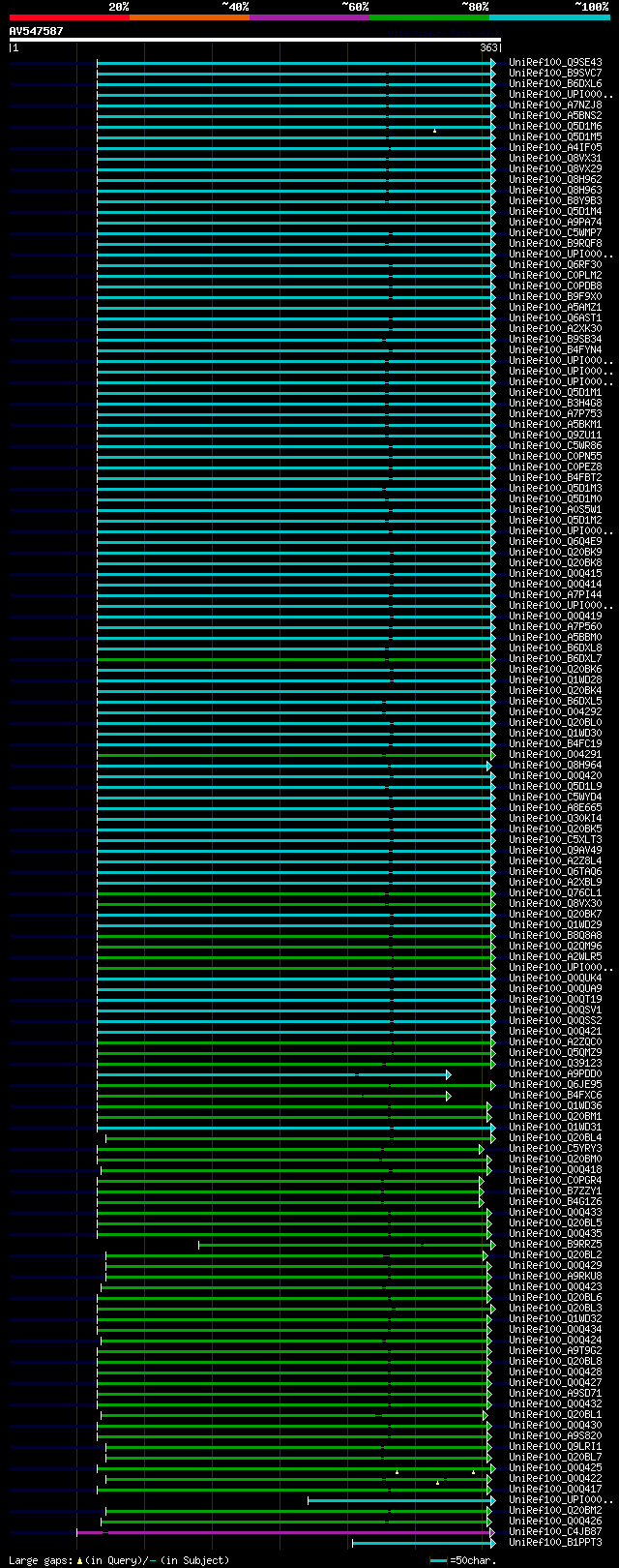
Task: Select the UniRef100_A7PI44 label
Action: click(x=555, y=595)
